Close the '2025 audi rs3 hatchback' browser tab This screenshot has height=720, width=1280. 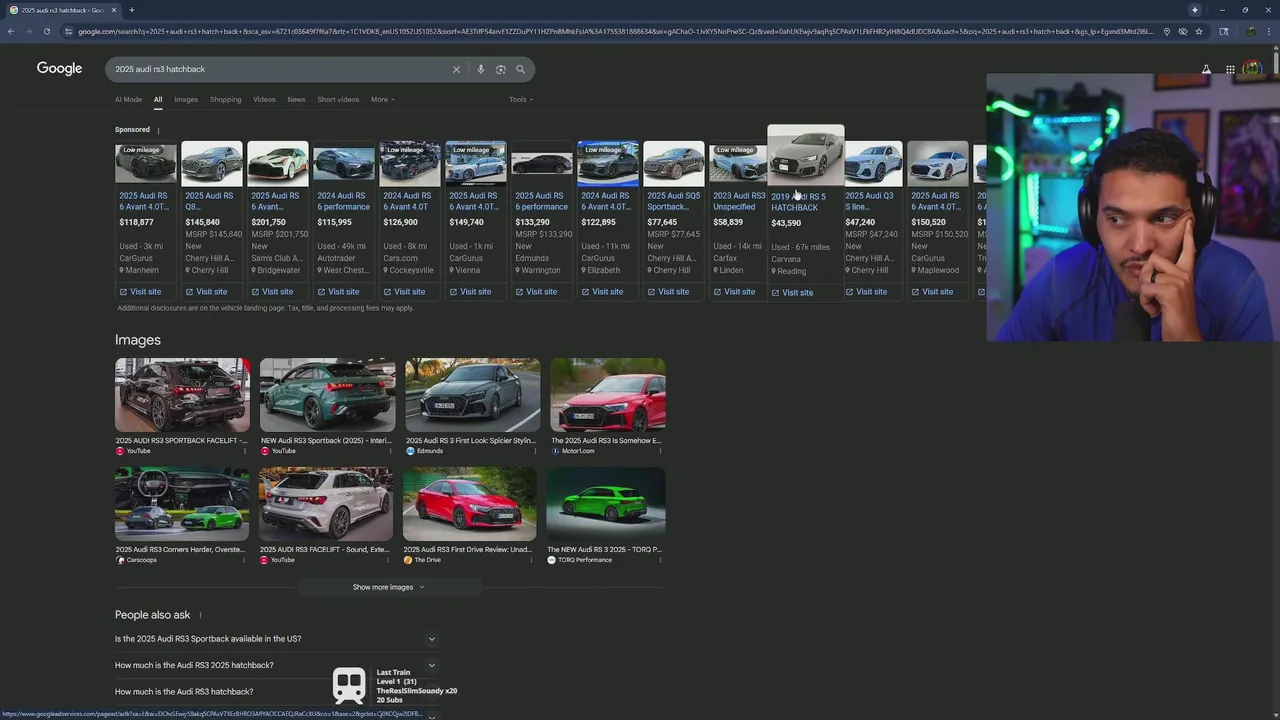coord(114,10)
